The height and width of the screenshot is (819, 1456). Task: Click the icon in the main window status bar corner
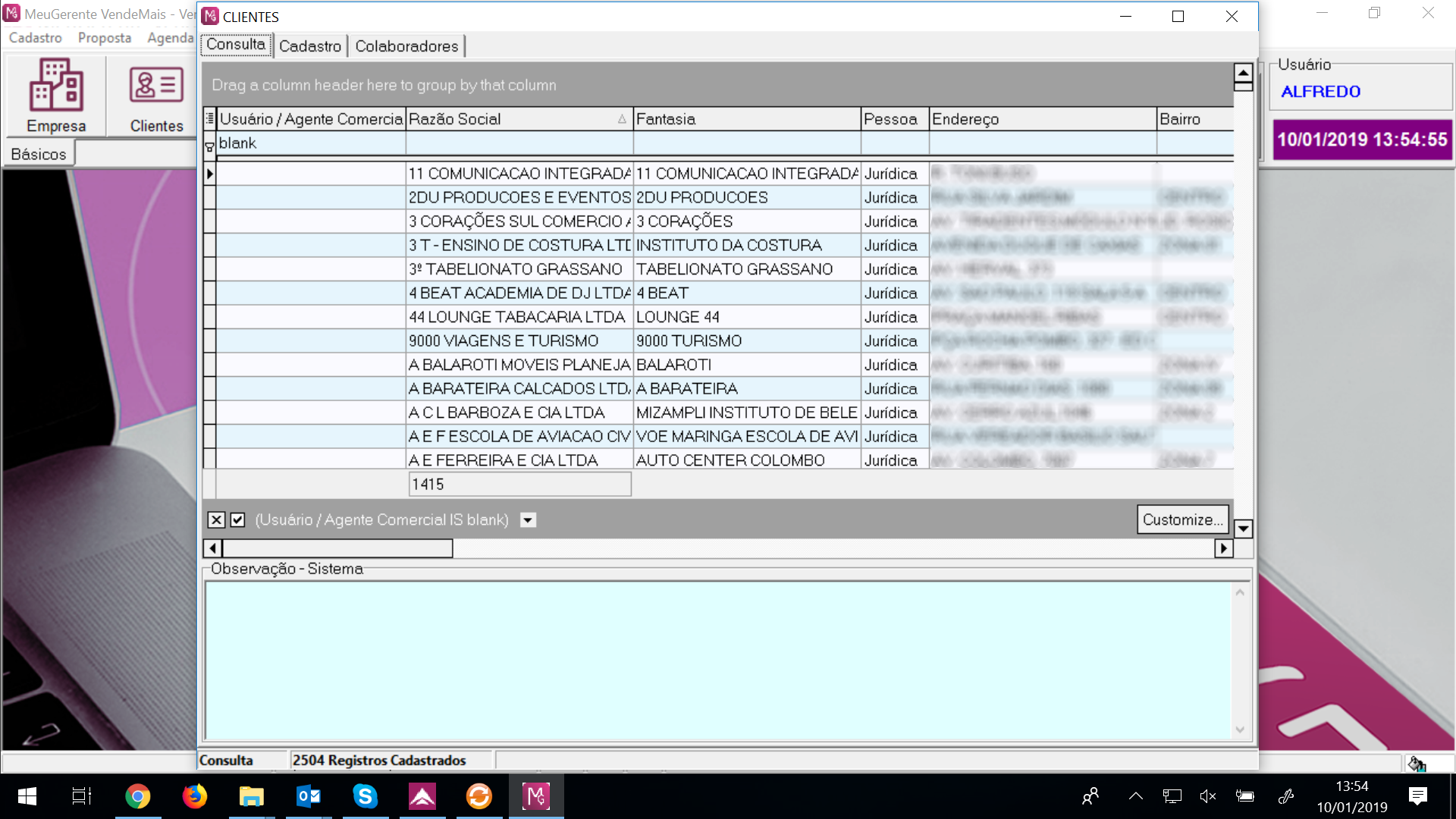(1417, 763)
